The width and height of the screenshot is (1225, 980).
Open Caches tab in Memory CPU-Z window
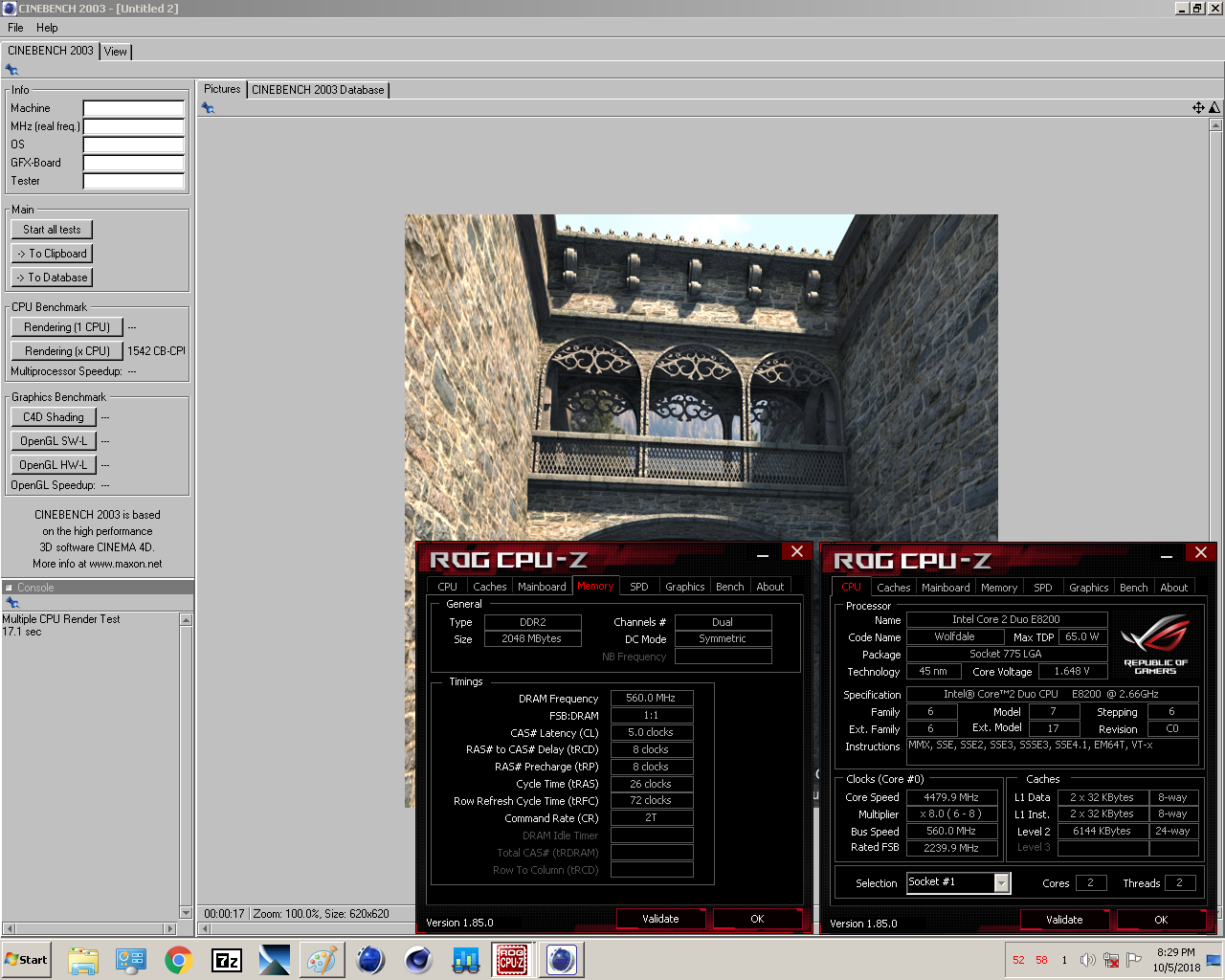(490, 587)
